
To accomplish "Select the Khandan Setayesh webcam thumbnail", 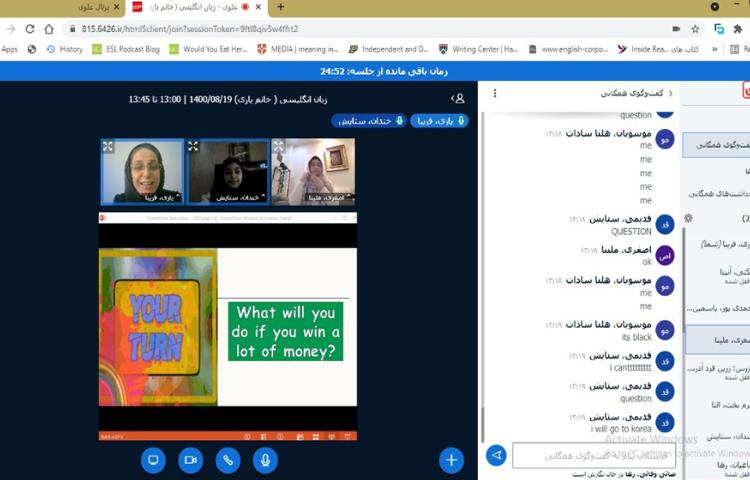I will 228,172.
